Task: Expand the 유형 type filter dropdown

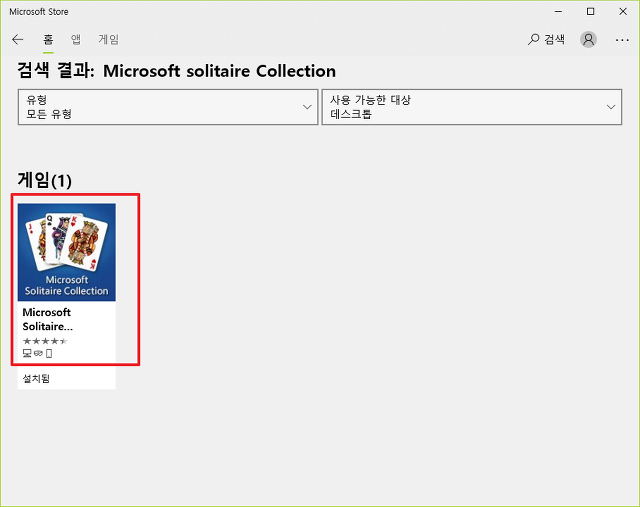Action: pyautogui.click(x=168, y=107)
